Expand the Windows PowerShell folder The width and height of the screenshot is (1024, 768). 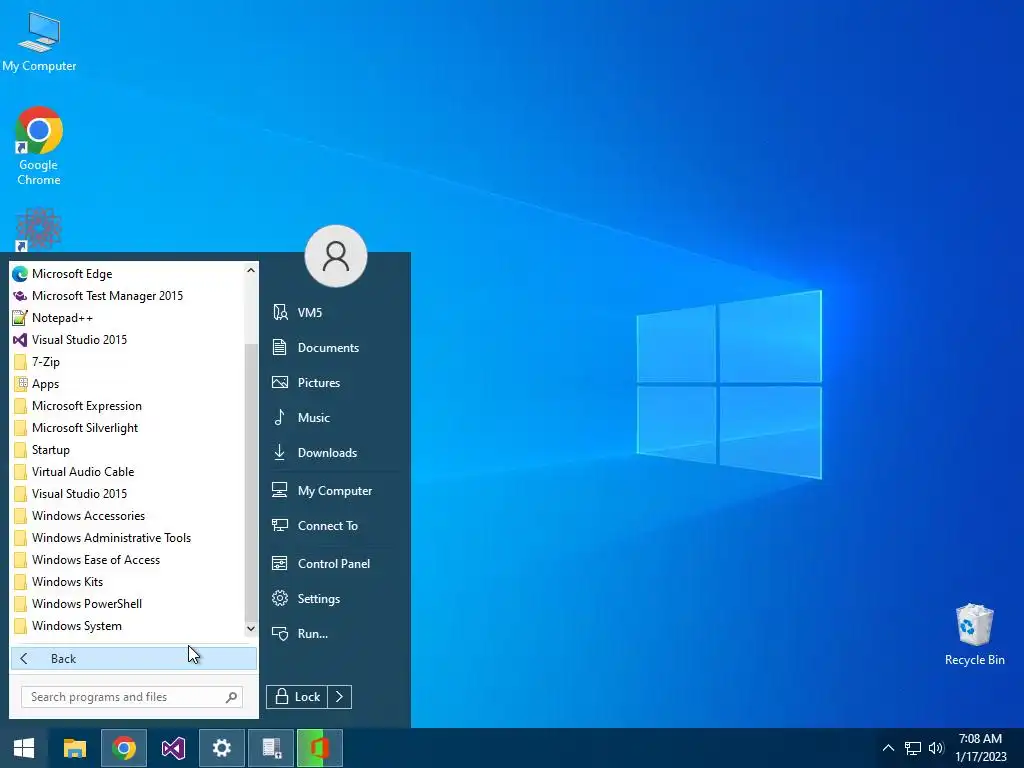127,603
